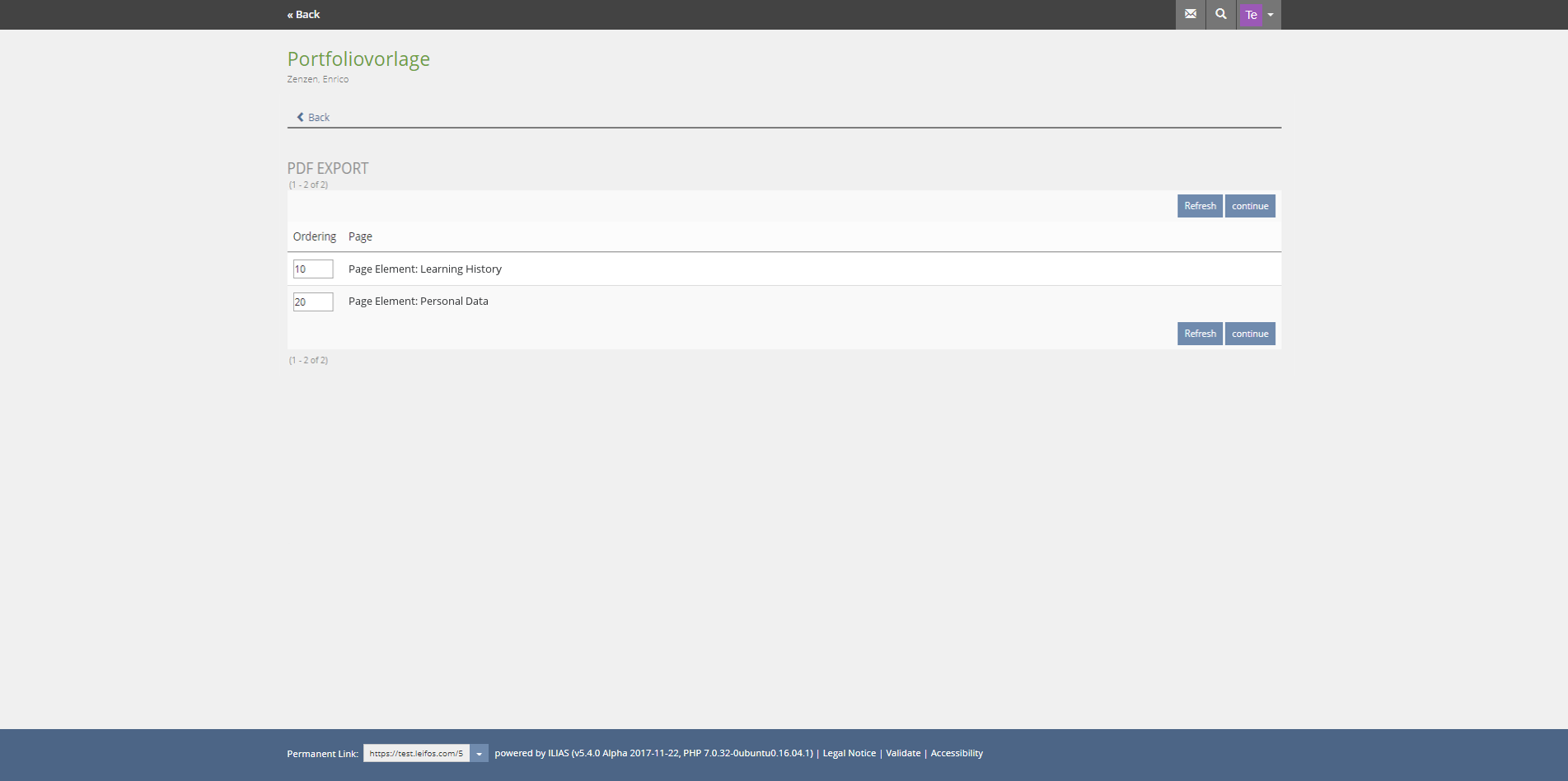Image resolution: width=1568 pixels, height=781 pixels.
Task: Open the Legal Notice footer link
Action: coord(849,753)
